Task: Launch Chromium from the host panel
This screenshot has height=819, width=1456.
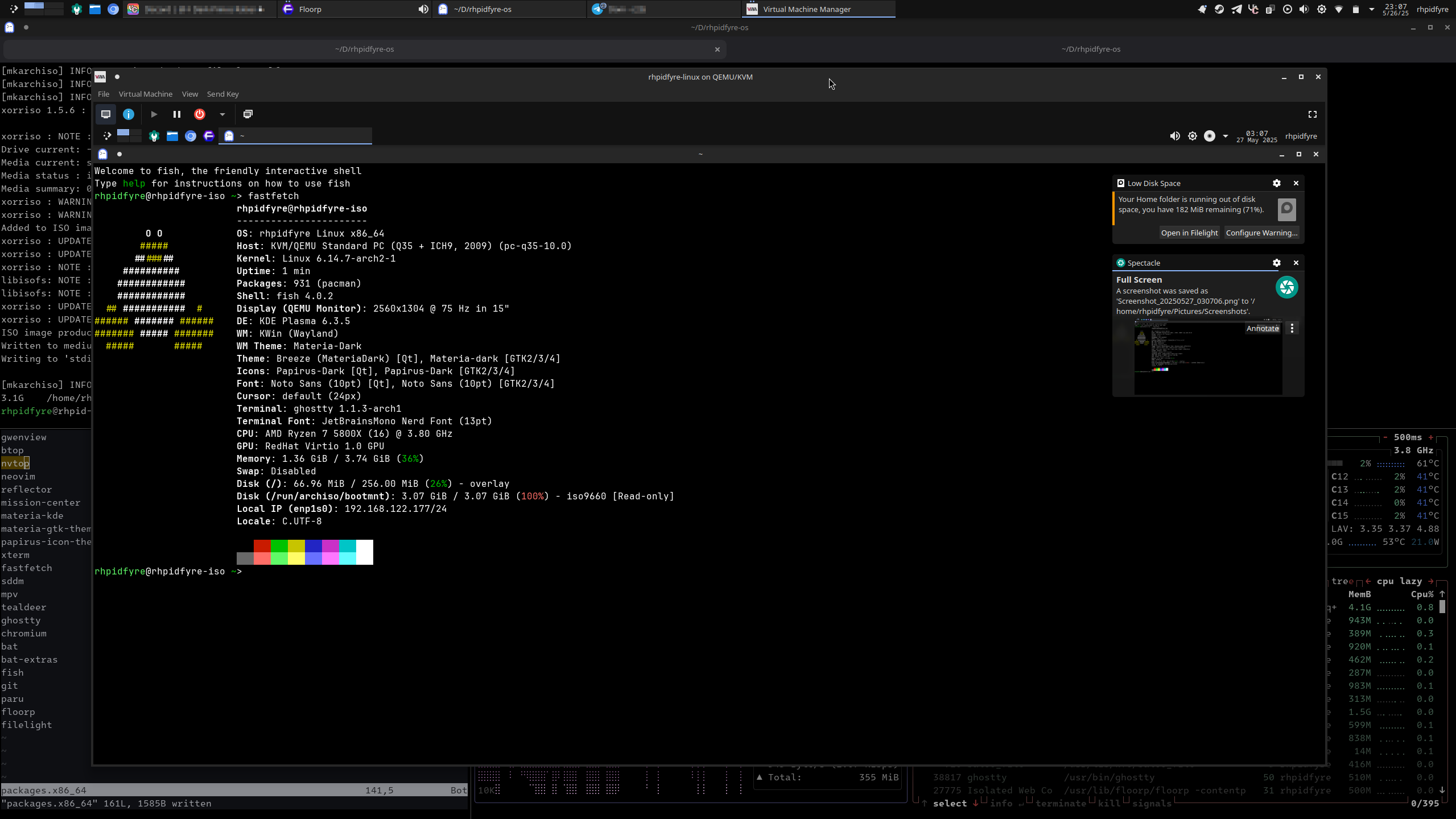Action: [x=113, y=9]
